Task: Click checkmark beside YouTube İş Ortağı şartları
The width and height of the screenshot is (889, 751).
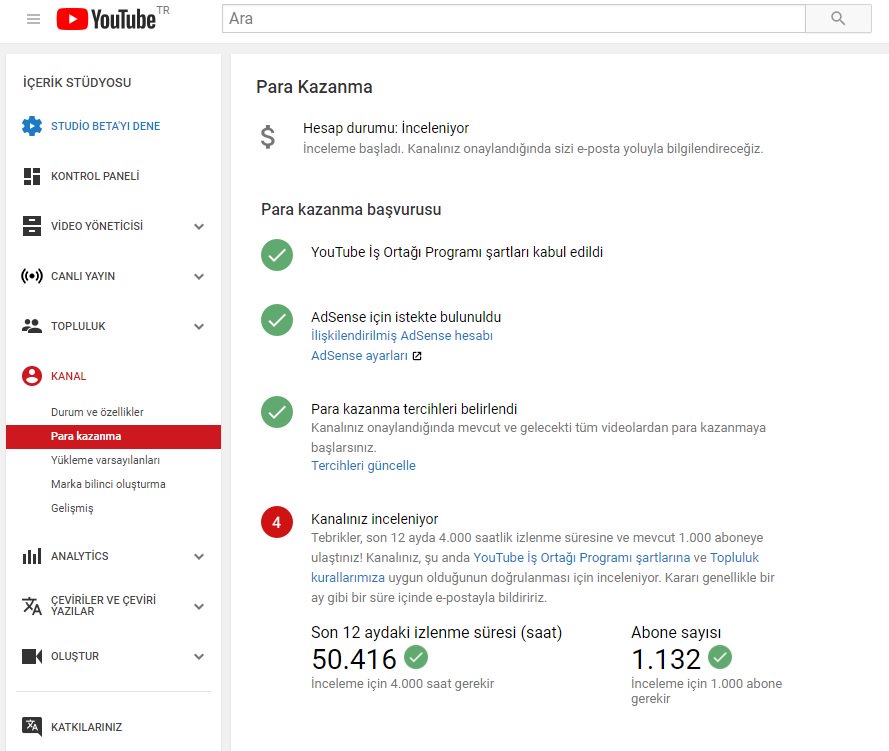Action: 277,255
